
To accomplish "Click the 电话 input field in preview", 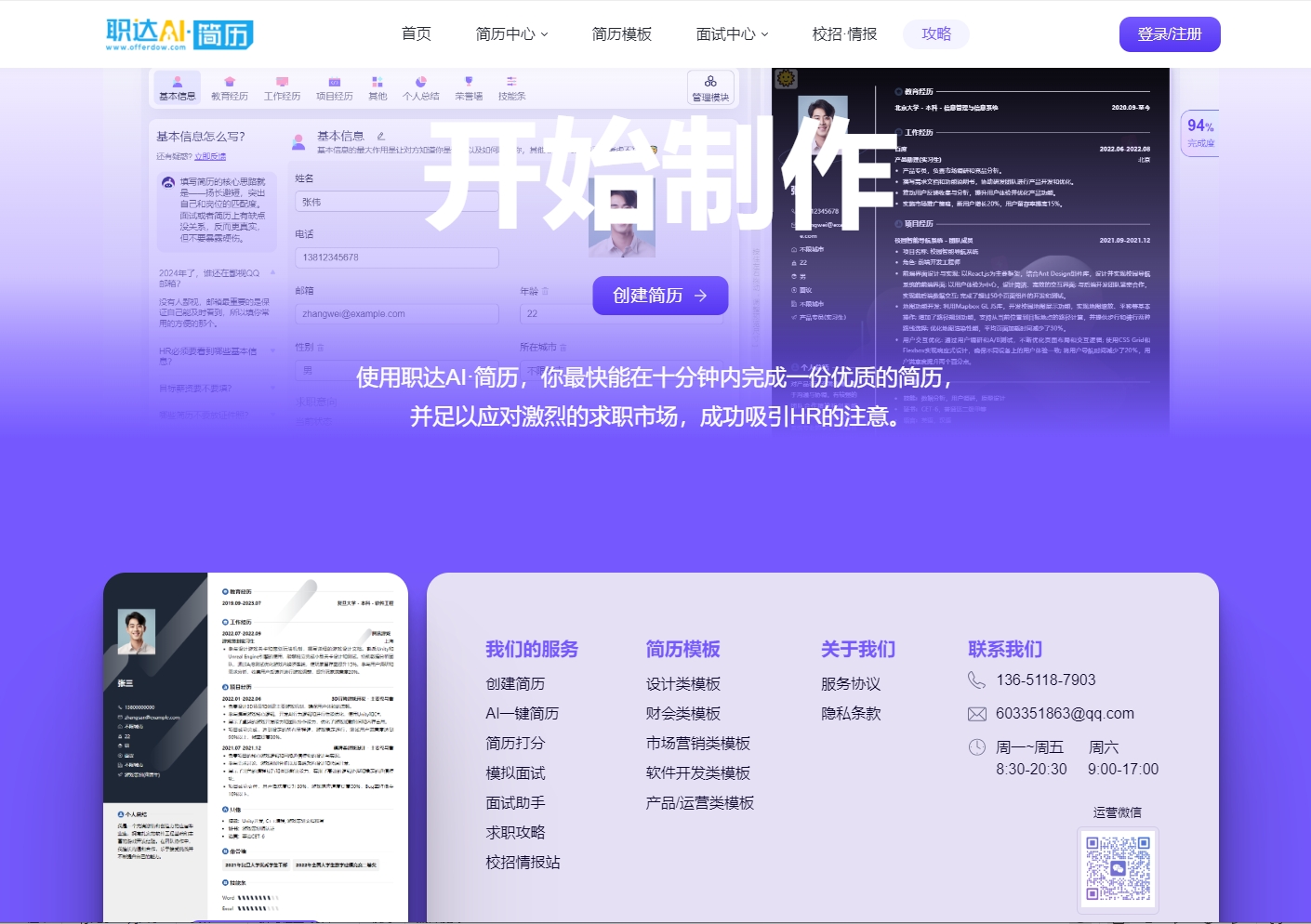I will click(x=397, y=257).
